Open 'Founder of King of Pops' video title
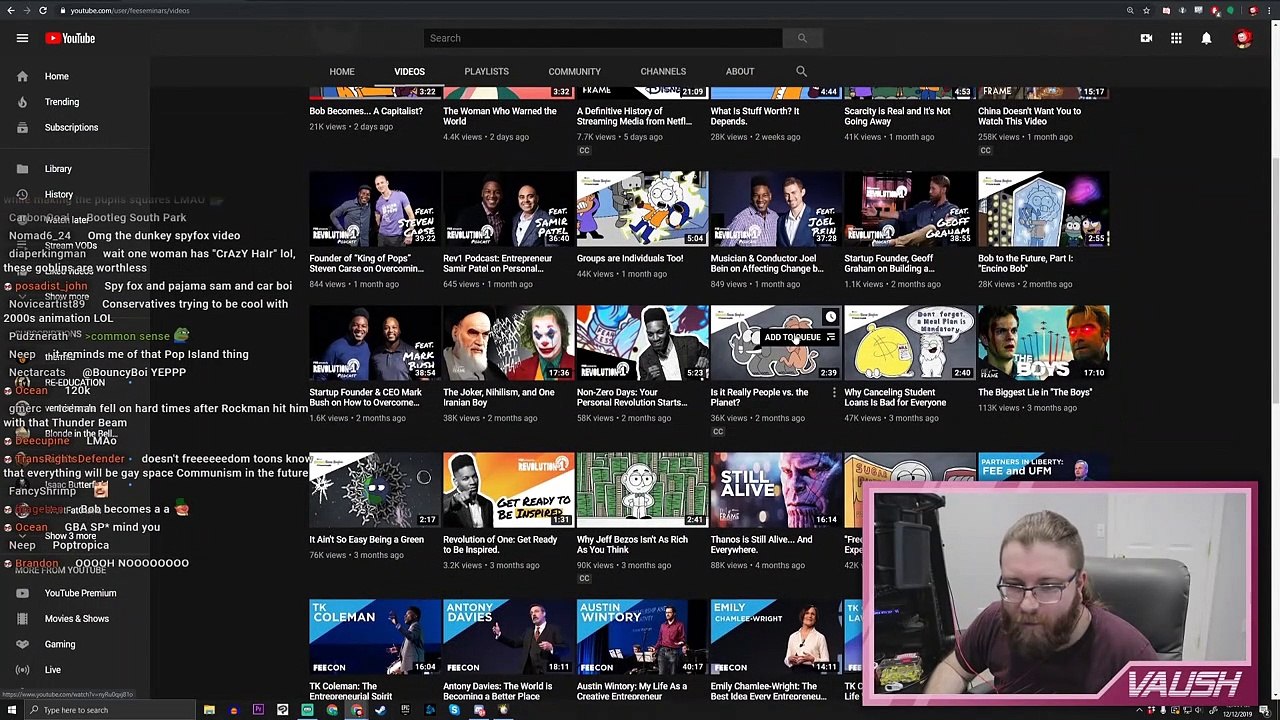 366,263
